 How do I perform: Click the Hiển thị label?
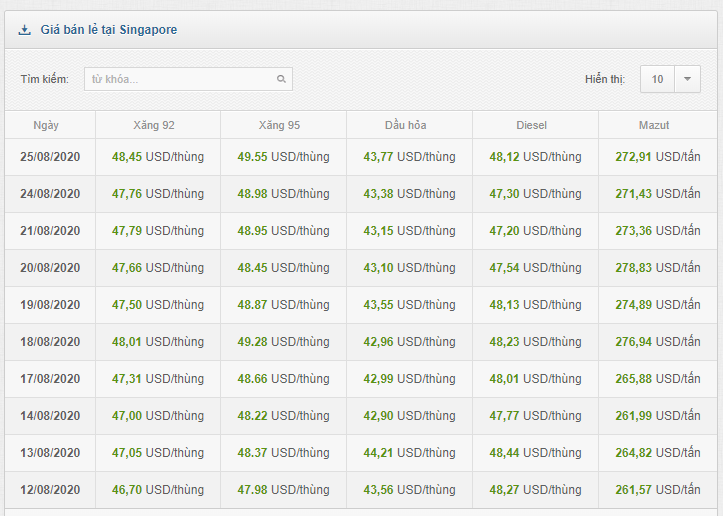click(x=605, y=79)
